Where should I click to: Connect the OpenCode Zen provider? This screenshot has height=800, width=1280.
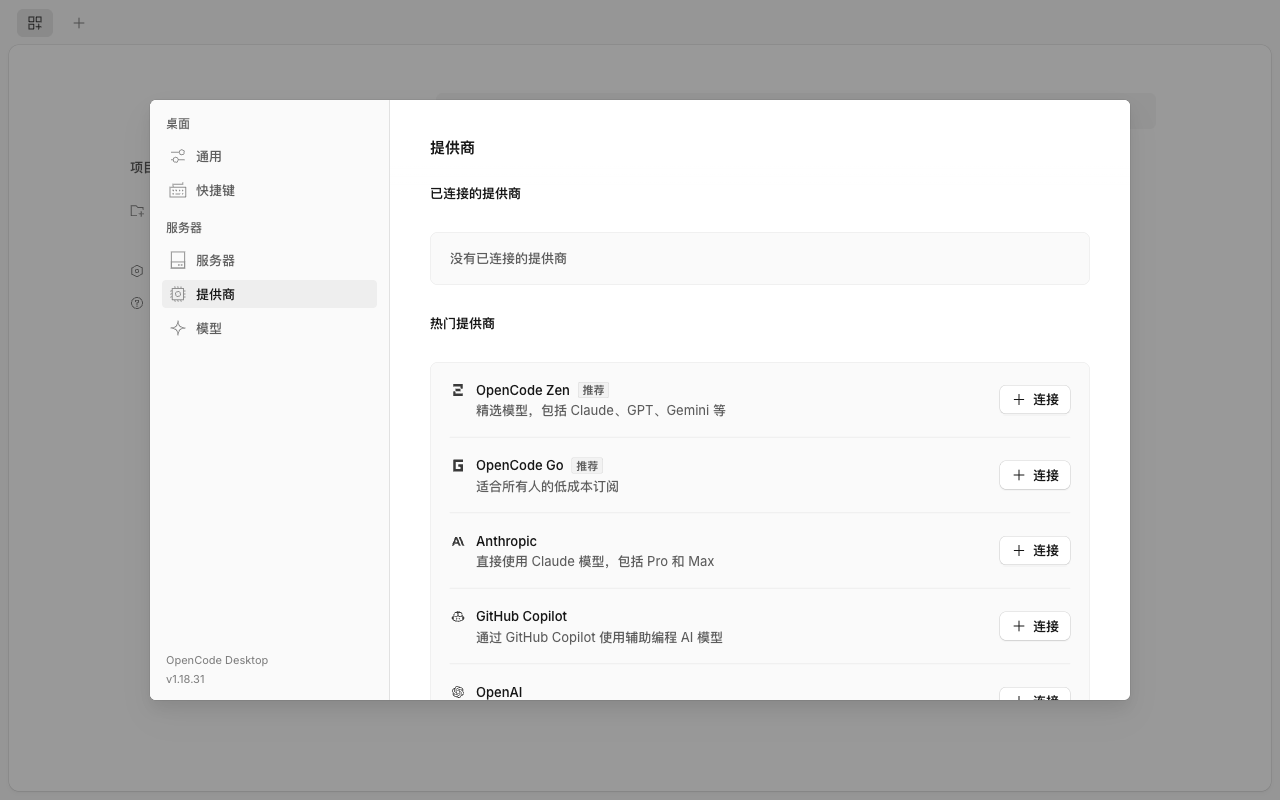[1035, 399]
